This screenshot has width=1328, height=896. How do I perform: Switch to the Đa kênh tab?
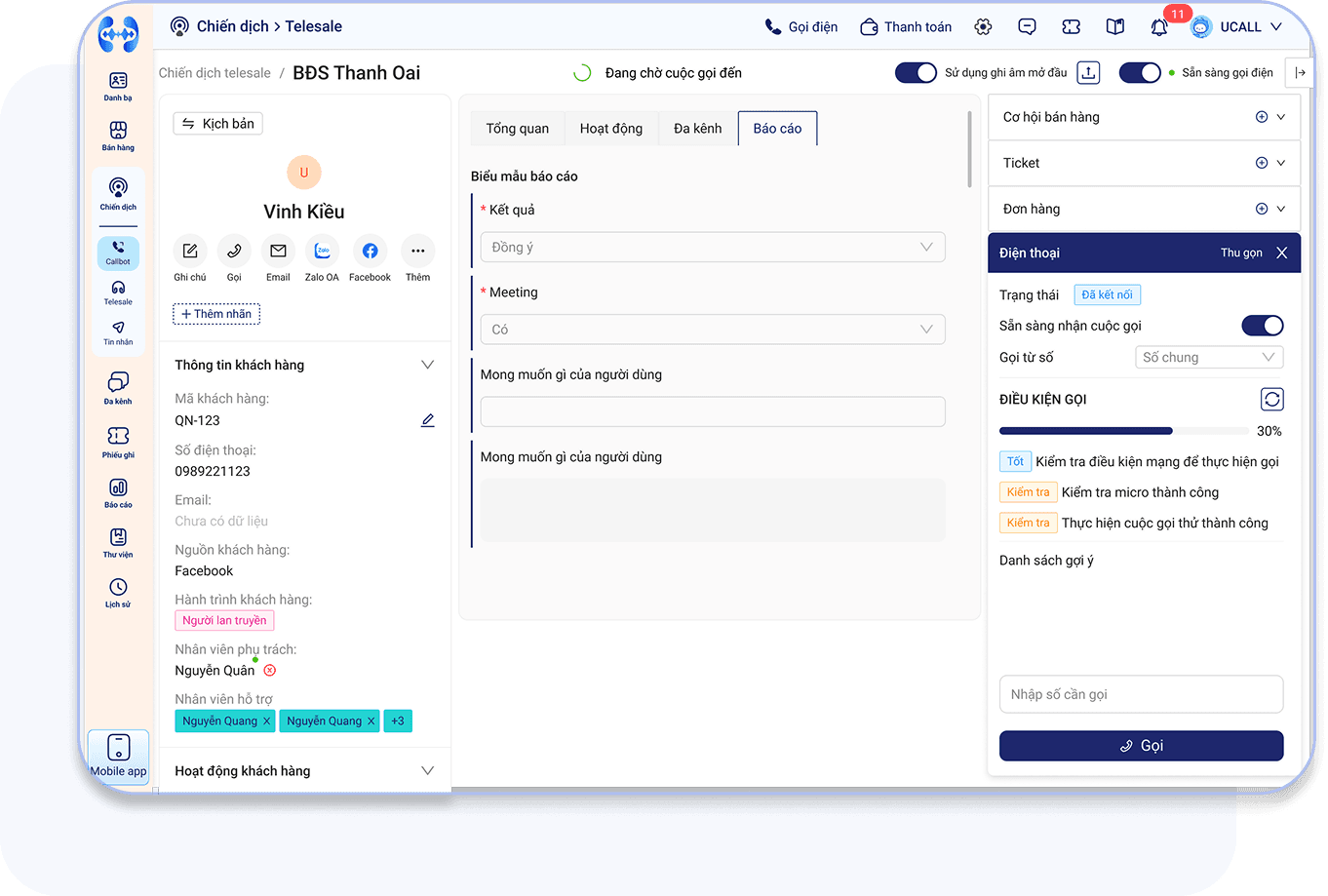tap(697, 129)
